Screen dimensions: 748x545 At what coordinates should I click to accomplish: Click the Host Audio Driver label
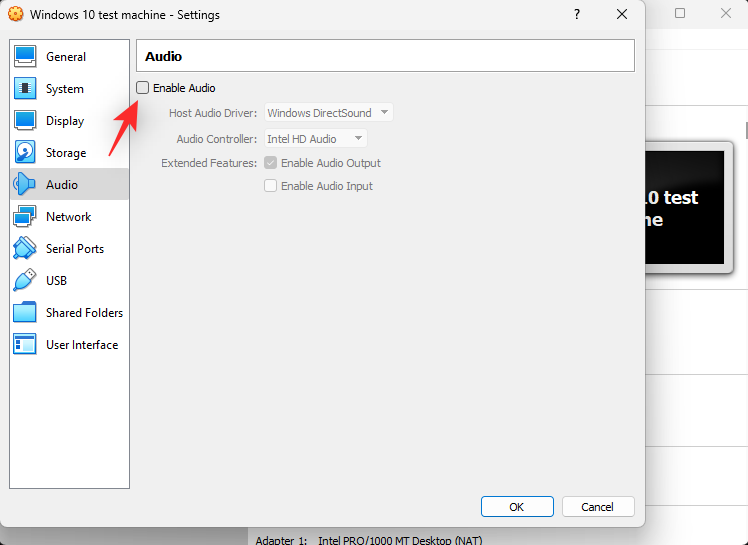tap(213, 113)
